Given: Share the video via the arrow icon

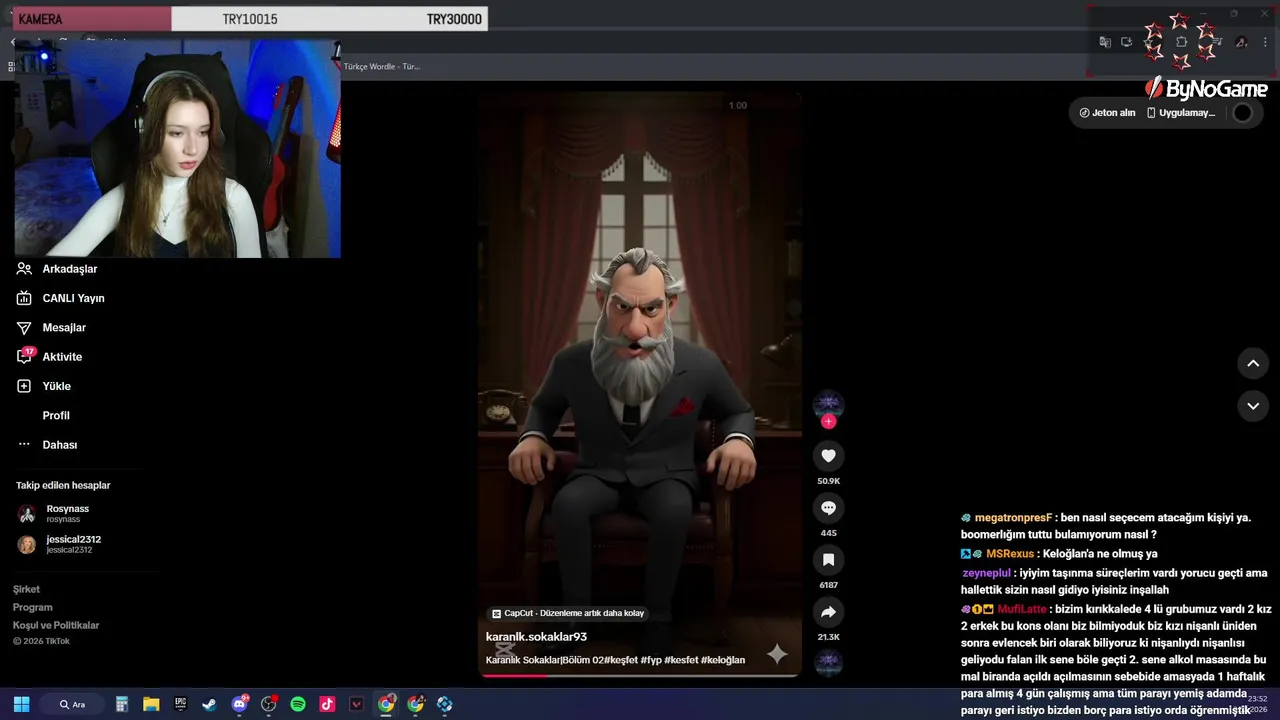Looking at the screenshot, I should point(828,612).
